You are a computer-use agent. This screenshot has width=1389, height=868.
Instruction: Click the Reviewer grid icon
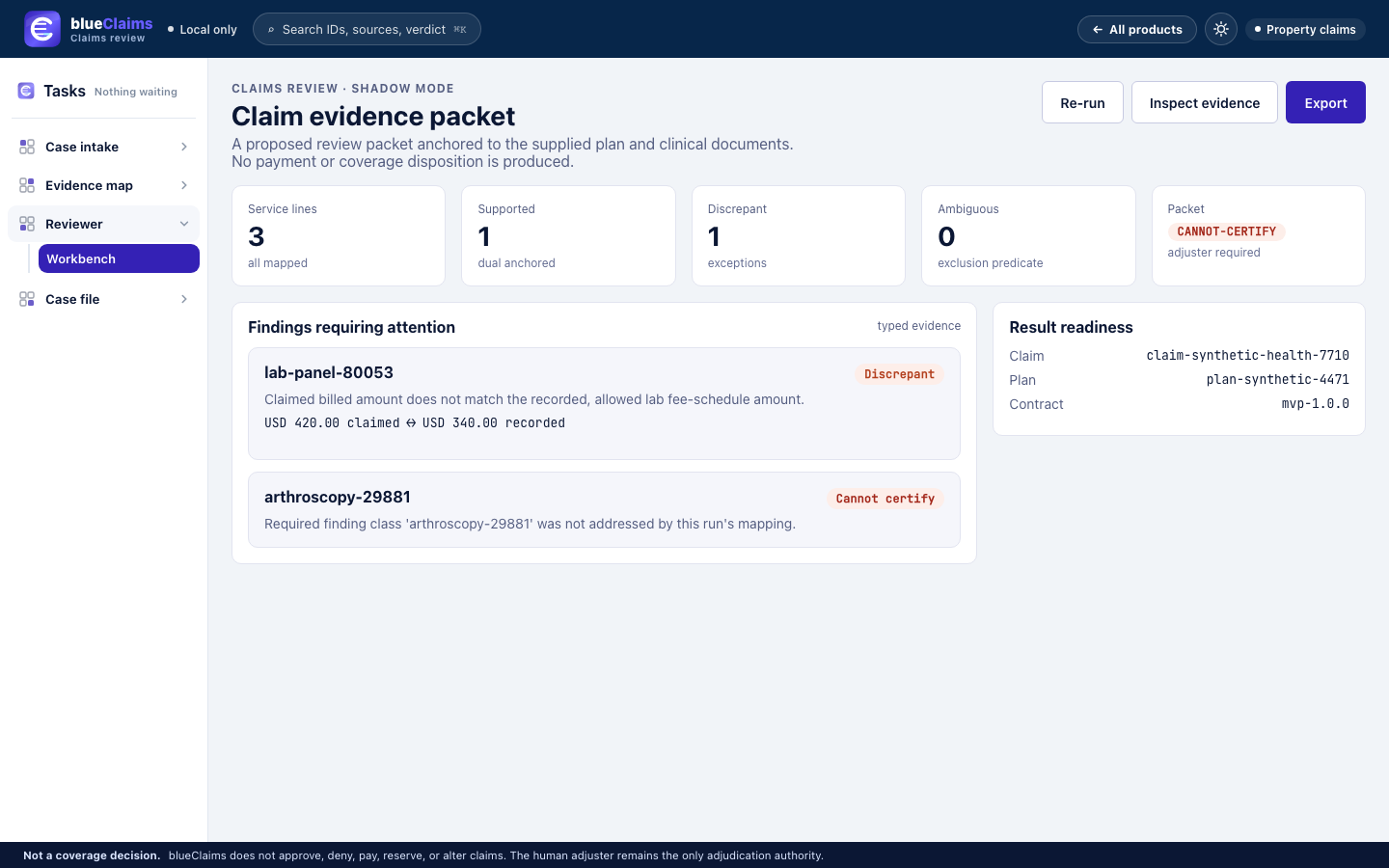pos(27,224)
